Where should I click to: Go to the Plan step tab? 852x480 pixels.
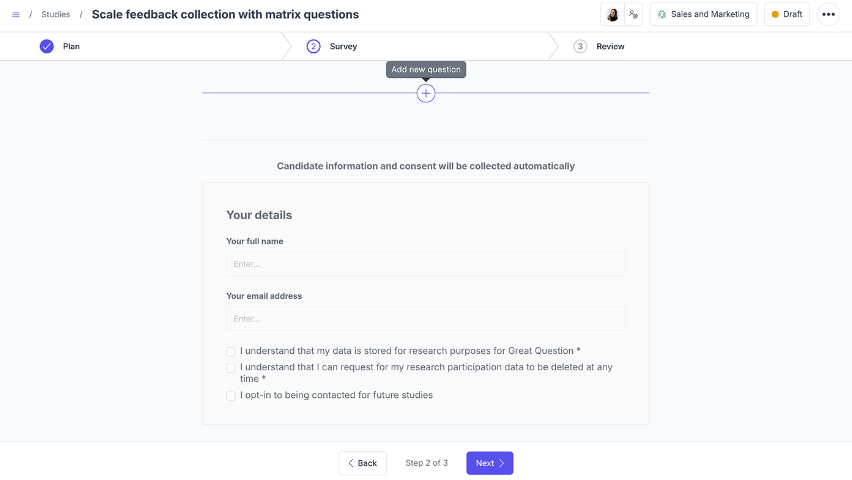[71, 46]
